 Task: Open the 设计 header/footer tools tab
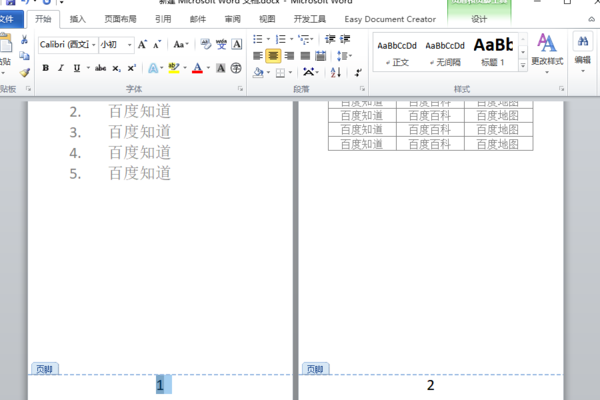479,19
